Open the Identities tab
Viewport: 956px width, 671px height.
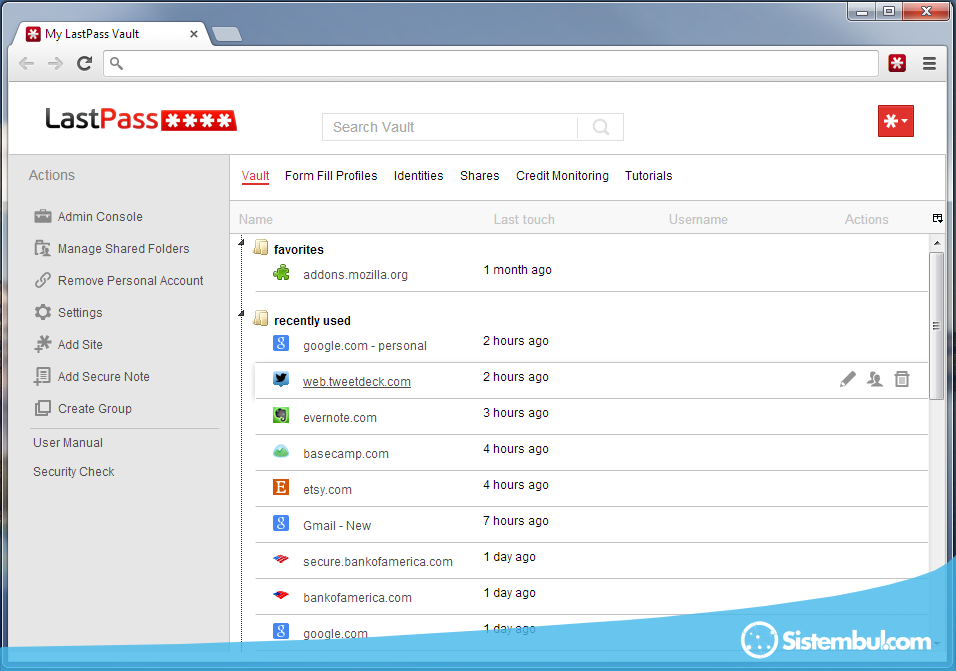tap(418, 176)
